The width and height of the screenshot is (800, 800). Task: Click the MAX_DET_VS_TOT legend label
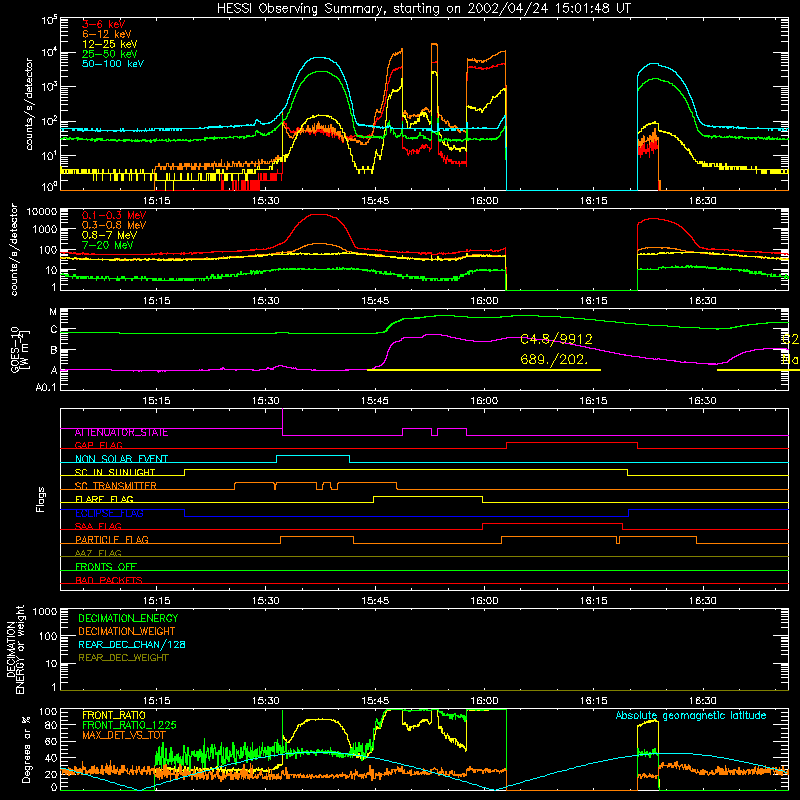(x=124, y=735)
